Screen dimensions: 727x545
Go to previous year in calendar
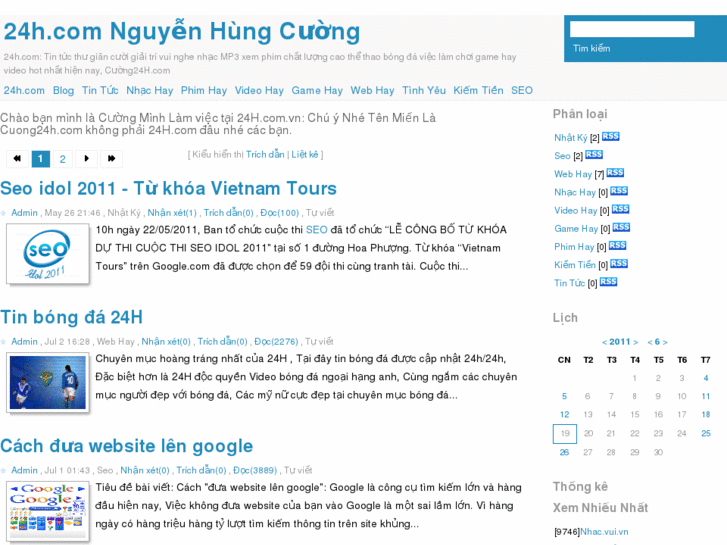pos(604,342)
